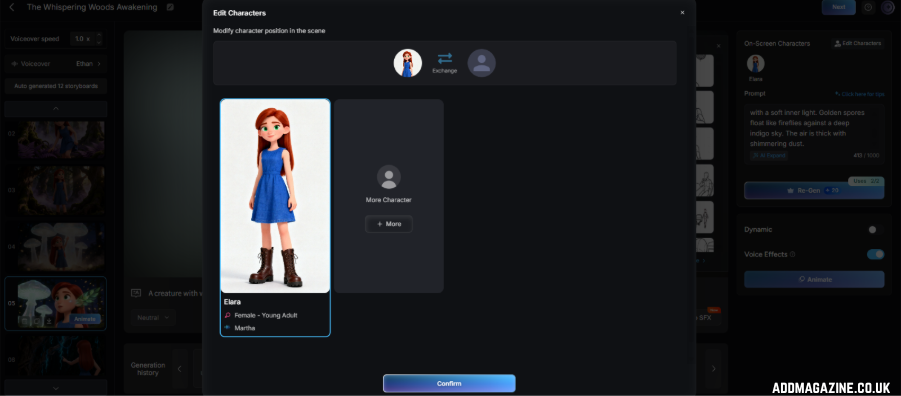The height and width of the screenshot is (396, 901).
Task: Click the caption icon beside 'A creature with'
Action: tap(136, 293)
